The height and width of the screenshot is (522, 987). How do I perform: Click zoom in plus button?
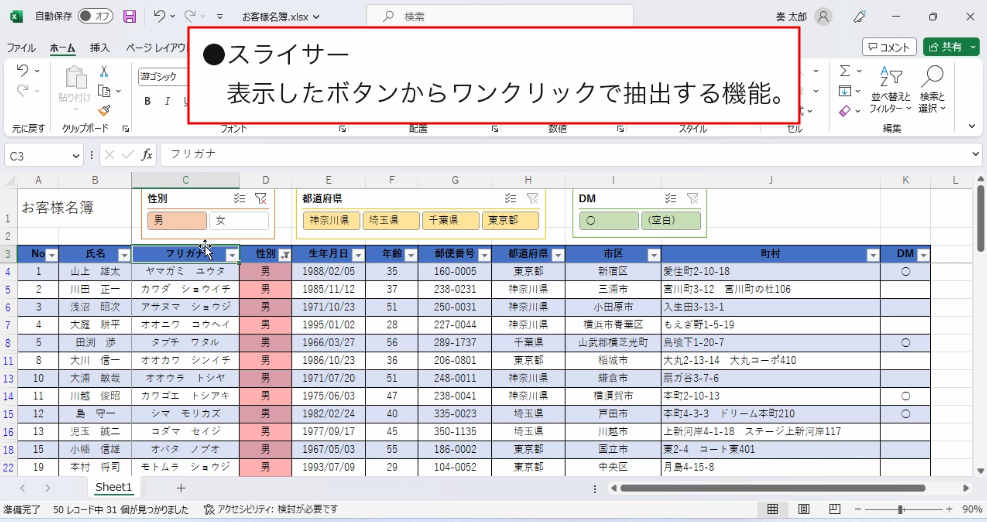[x=949, y=509]
